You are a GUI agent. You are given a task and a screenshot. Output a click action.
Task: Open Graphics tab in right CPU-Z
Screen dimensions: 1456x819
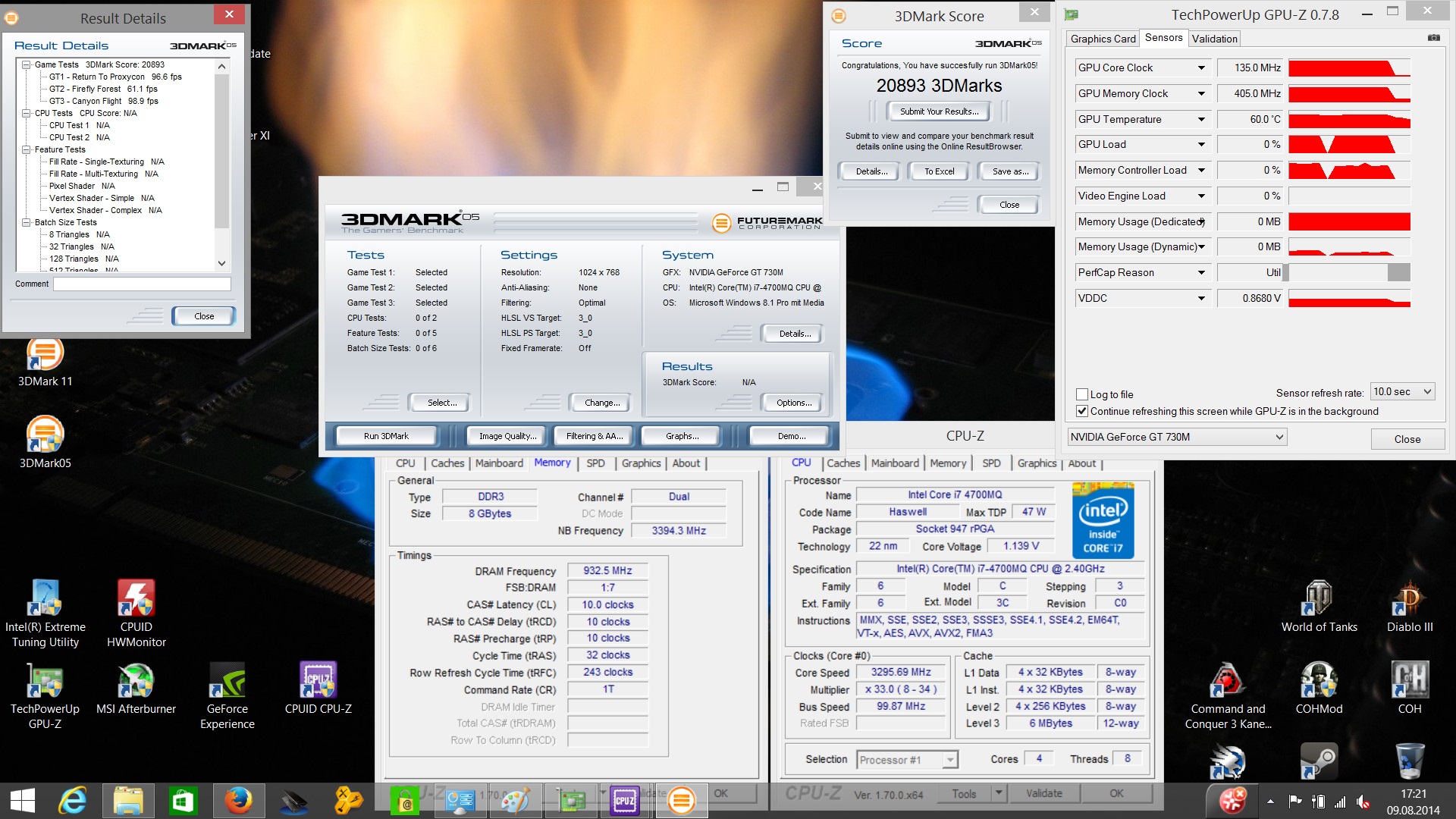pos(1037,463)
